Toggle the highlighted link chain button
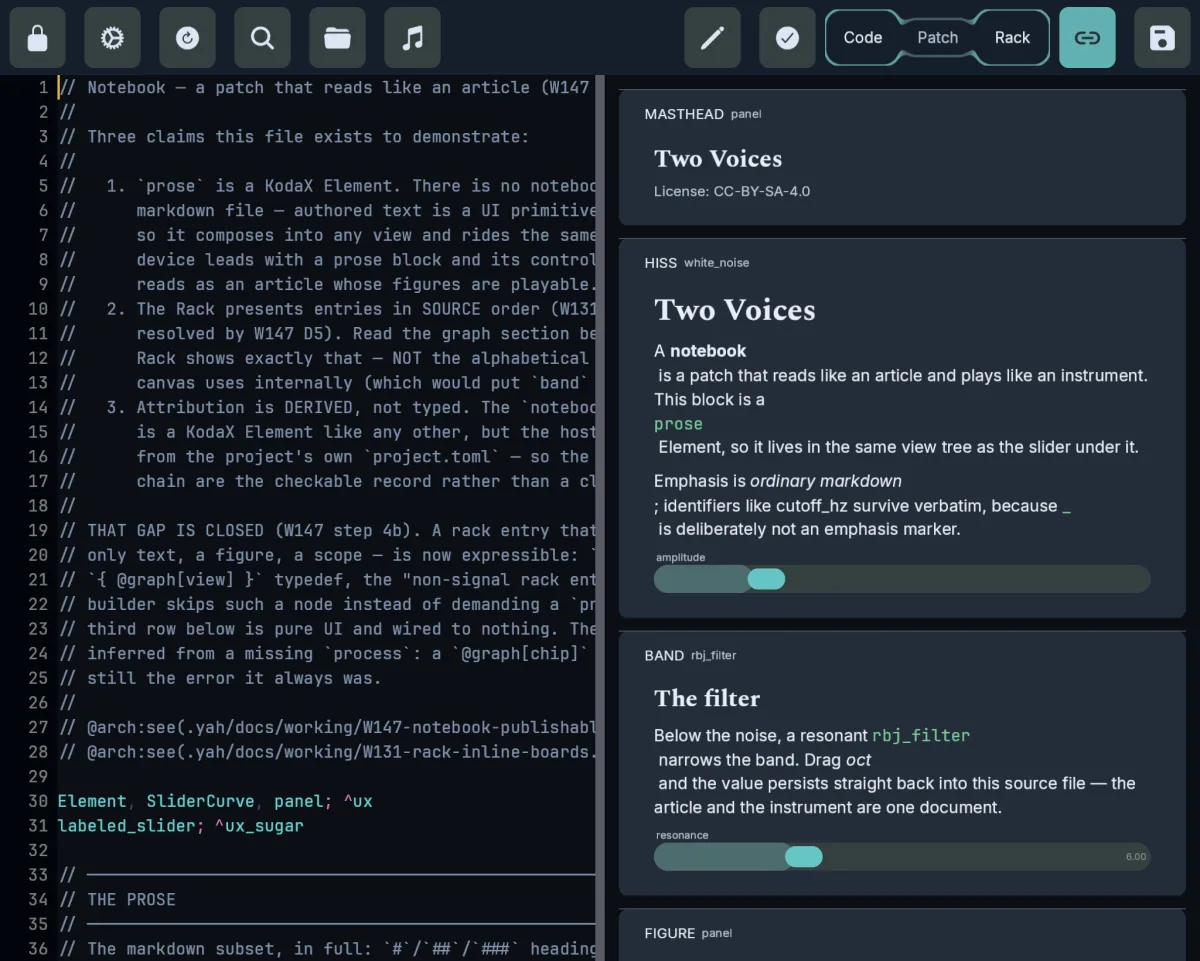This screenshot has height=961, width=1200. [x=1087, y=38]
